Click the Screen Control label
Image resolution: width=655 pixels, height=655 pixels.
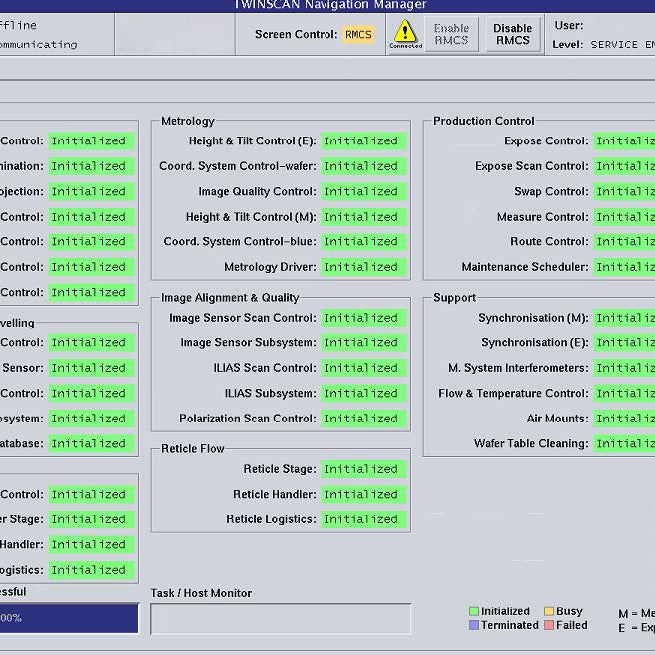[x=296, y=34]
